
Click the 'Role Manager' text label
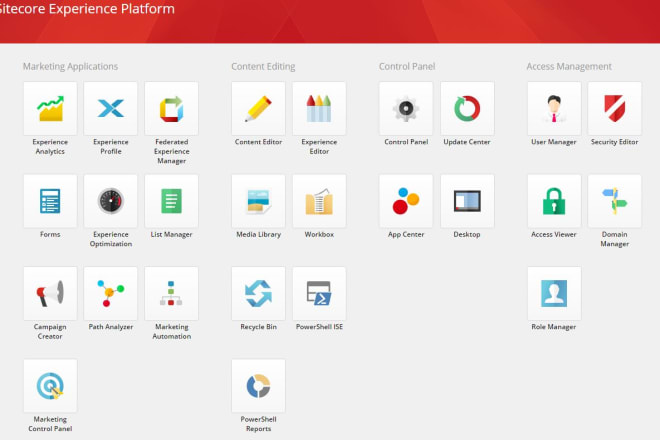click(x=554, y=327)
